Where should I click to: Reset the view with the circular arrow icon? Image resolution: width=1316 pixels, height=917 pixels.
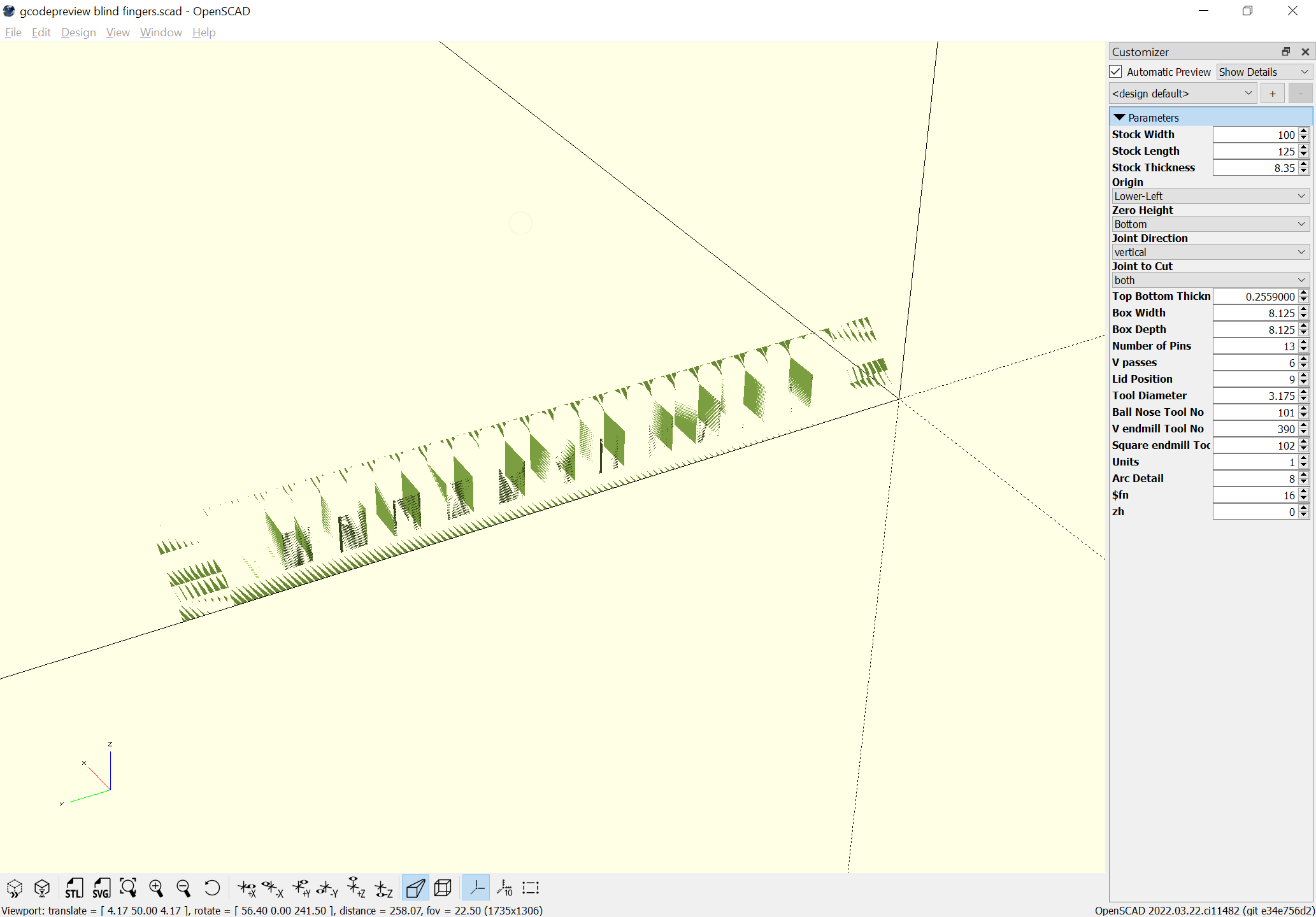pos(211,888)
